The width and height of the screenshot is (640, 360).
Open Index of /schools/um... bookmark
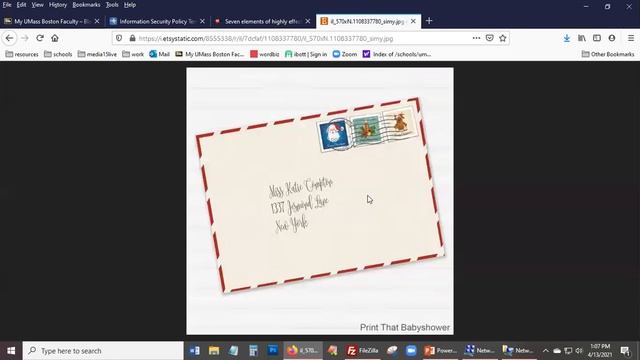(397, 54)
